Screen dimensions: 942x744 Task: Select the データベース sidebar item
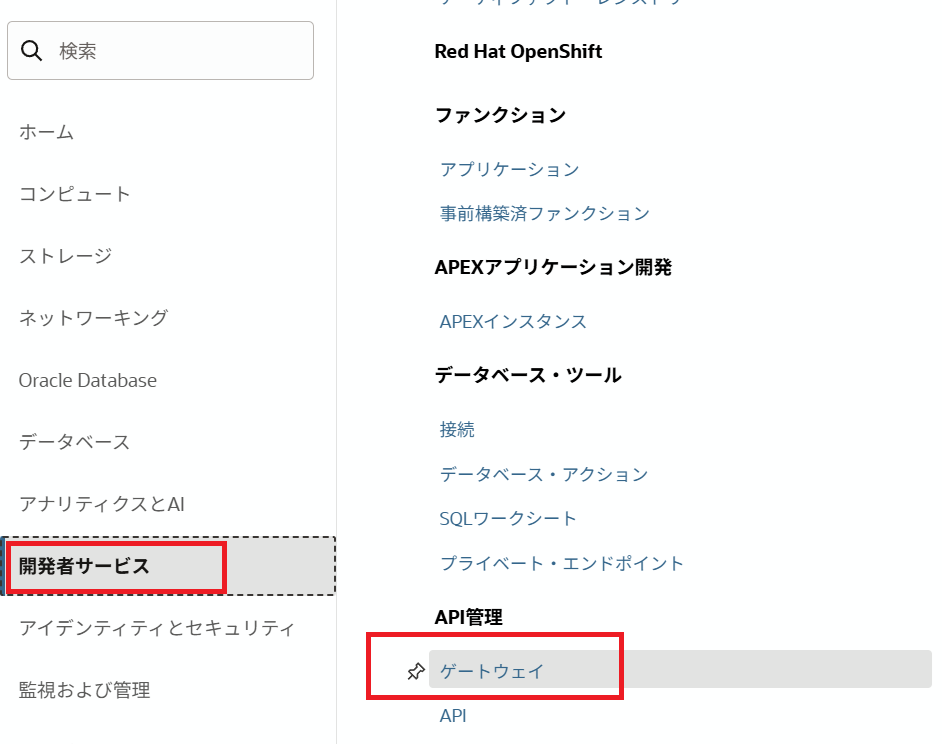[x=75, y=442]
